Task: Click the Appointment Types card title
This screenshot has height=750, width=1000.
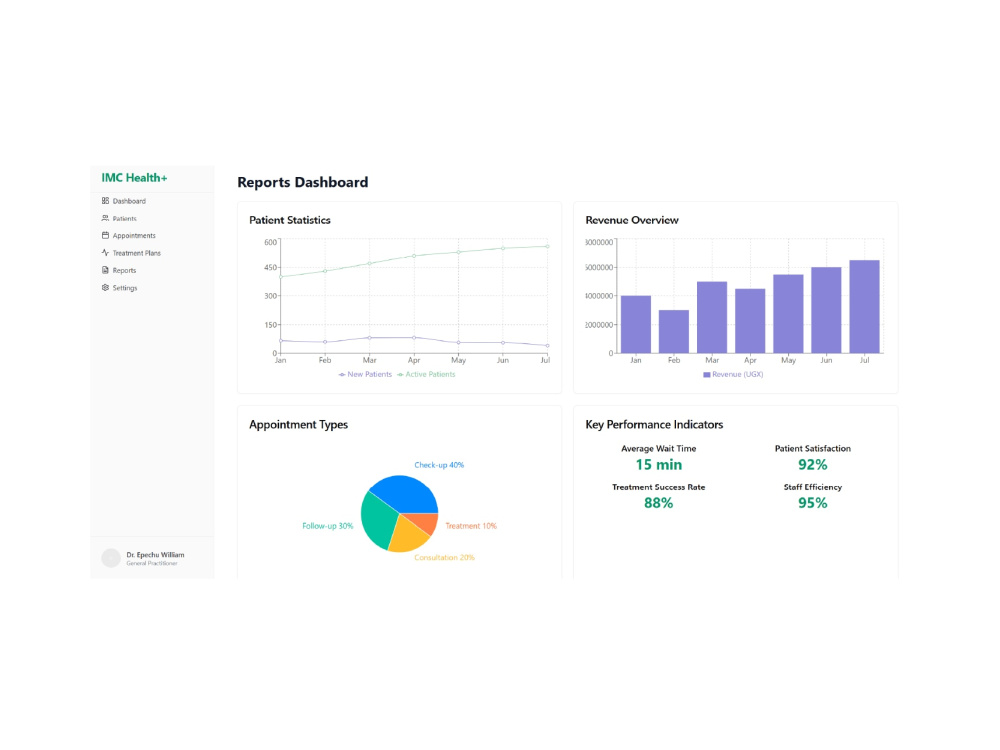Action: point(298,425)
